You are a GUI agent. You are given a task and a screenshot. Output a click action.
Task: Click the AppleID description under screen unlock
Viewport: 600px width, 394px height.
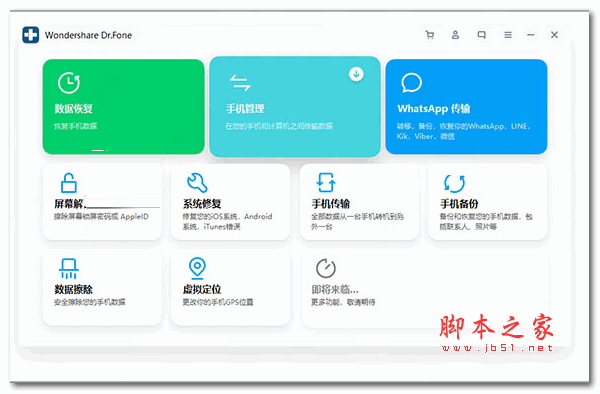click(x=101, y=217)
